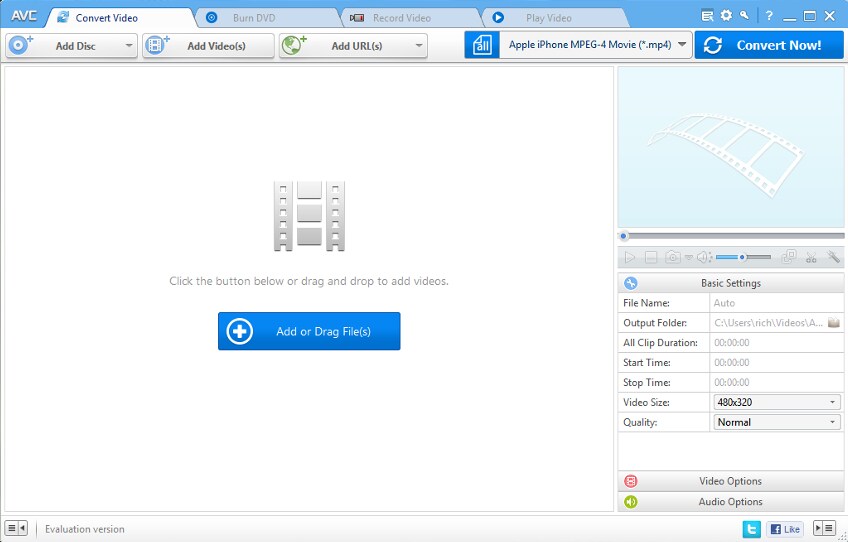This screenshot has height=542, width=848.
Task: Switch to the Record Video tab
Action: point(401,18)
